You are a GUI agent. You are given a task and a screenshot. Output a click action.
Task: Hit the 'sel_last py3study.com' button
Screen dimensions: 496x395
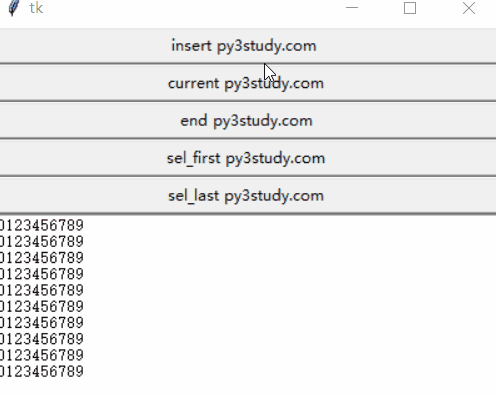248,196
